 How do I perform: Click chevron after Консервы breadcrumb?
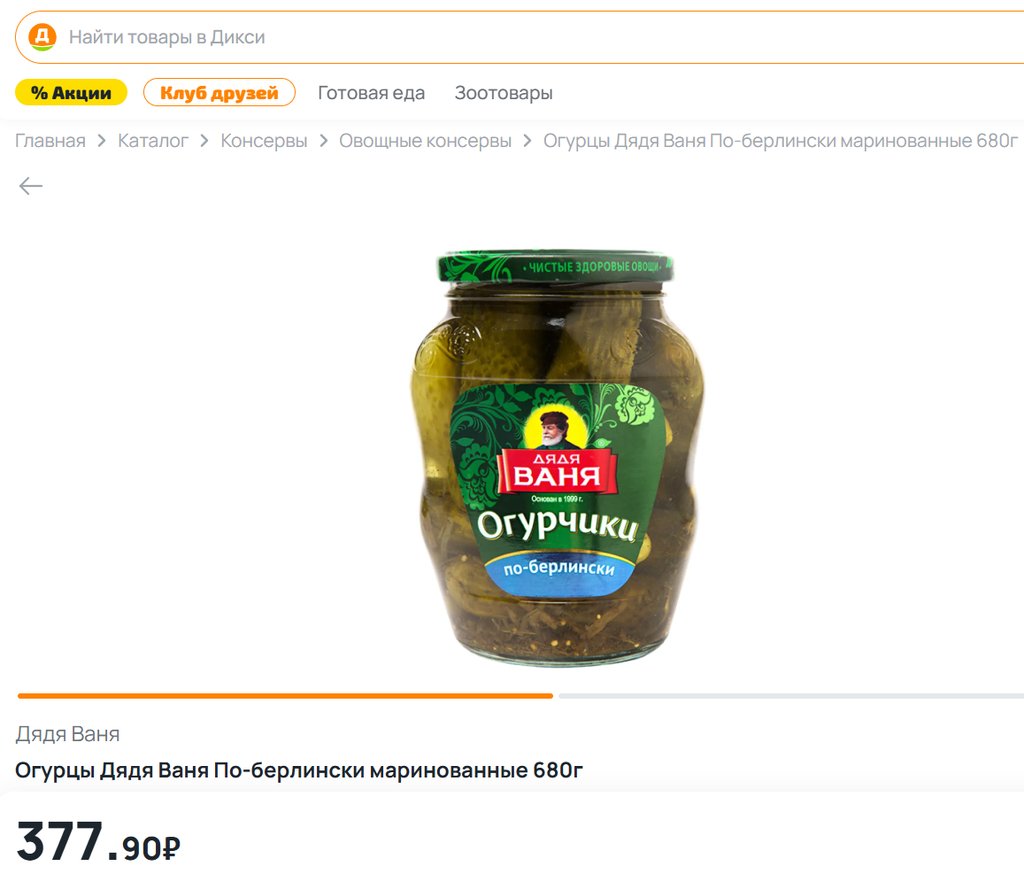click(x=323, y=140)
